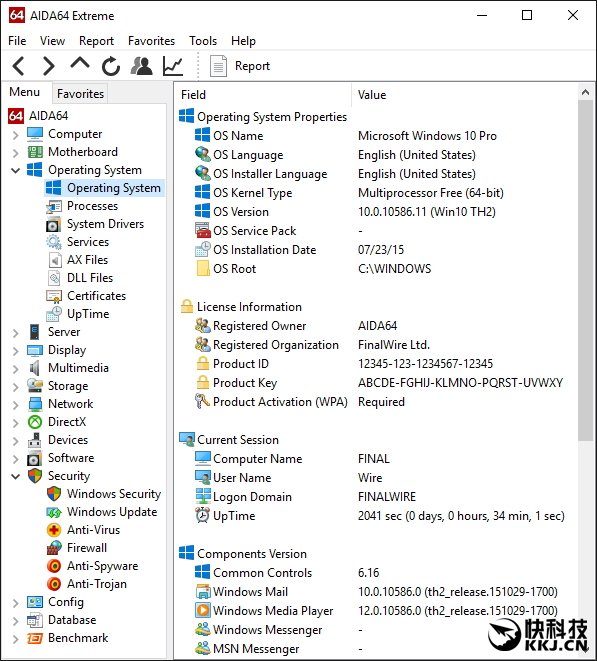Open the Help menu
This screenshot has width=597, height=661.
tap(243, 41)
